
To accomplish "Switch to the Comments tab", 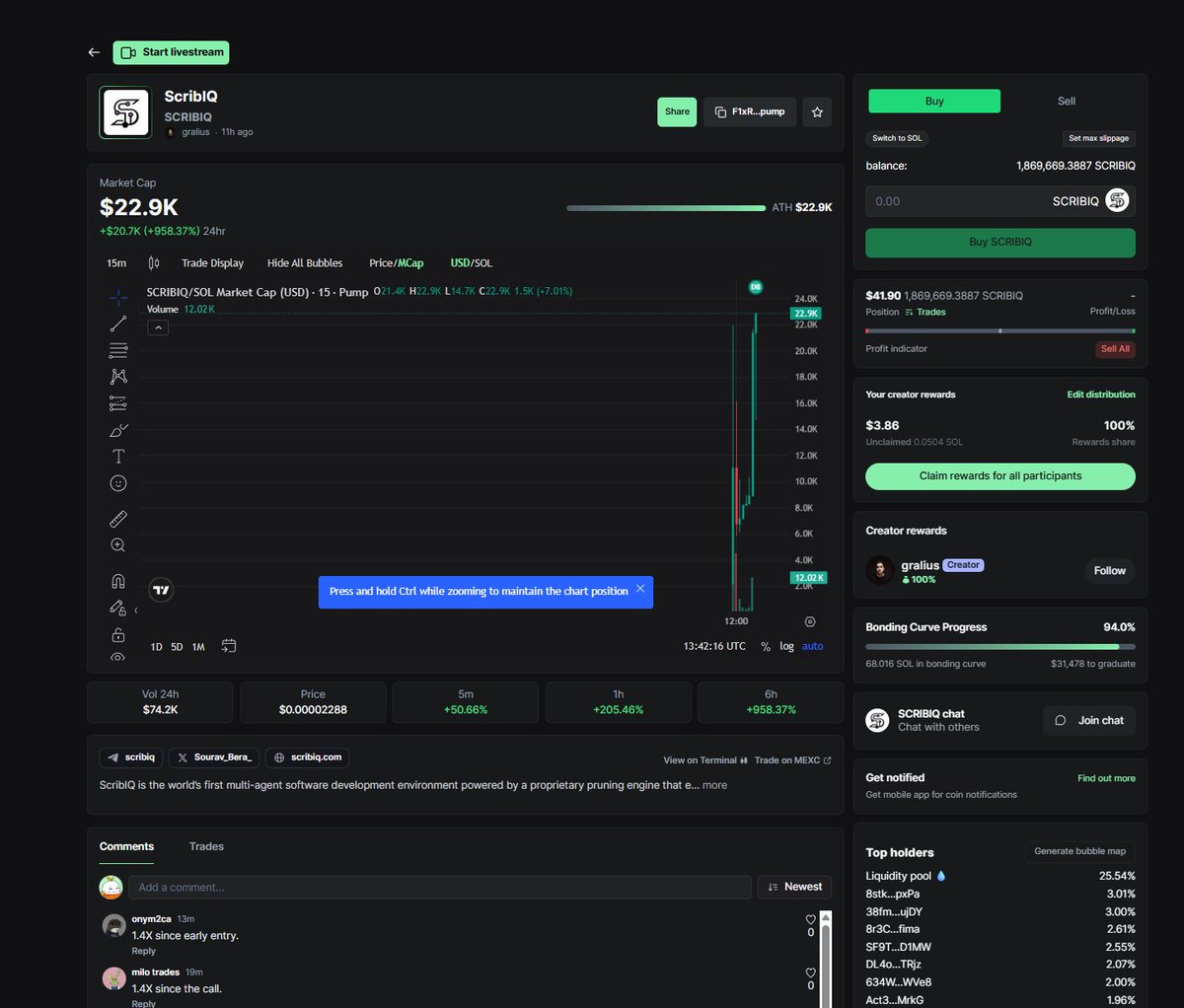I will (x=126, y=846).
